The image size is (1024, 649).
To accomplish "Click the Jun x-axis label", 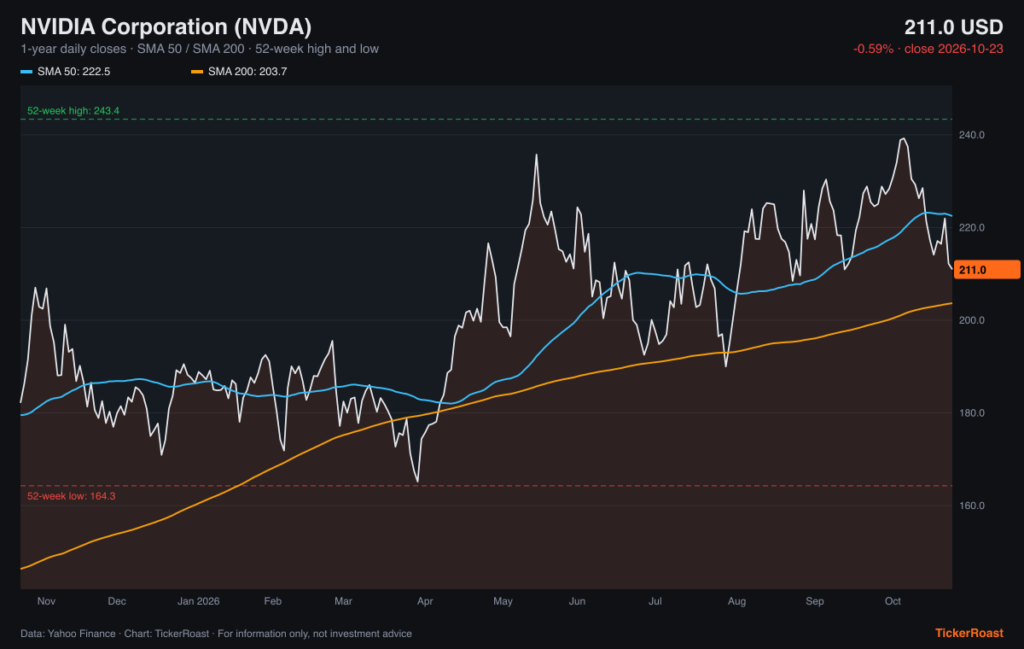I will point(577,601).
